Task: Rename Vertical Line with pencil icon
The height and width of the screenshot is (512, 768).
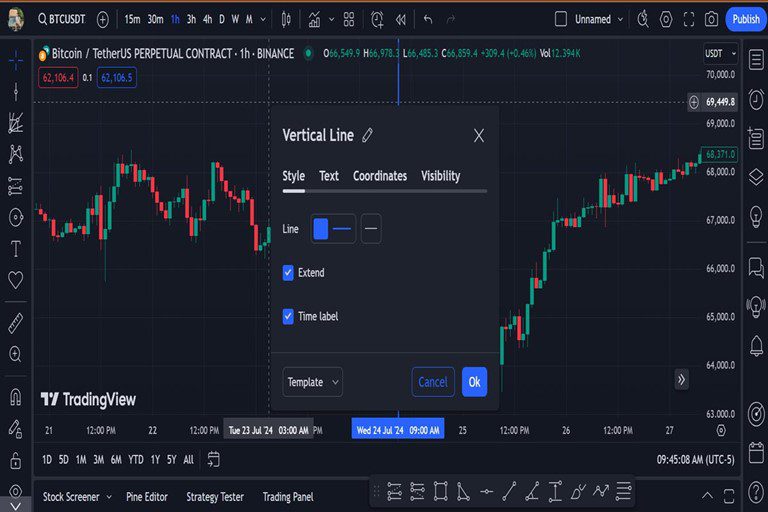Action: point(367,135)
